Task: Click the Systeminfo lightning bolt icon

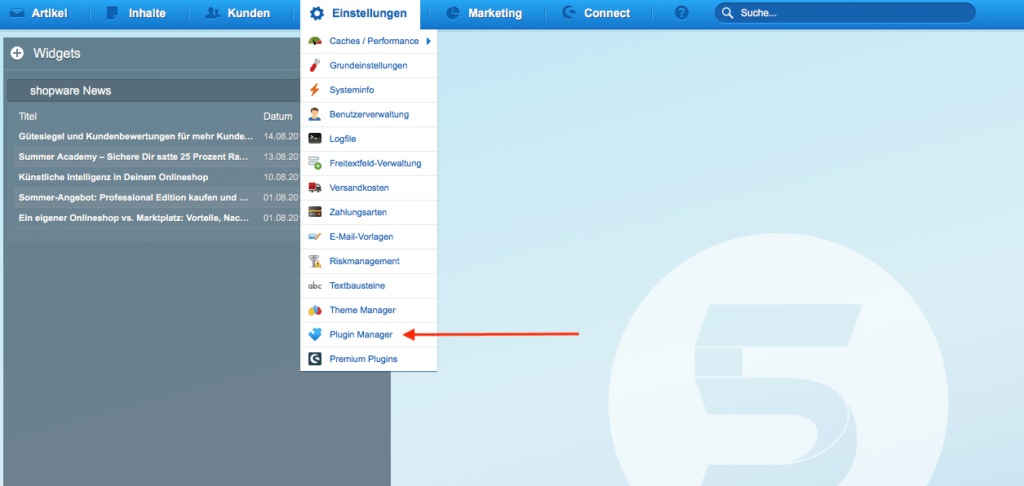Action: [x=315, y=90]
